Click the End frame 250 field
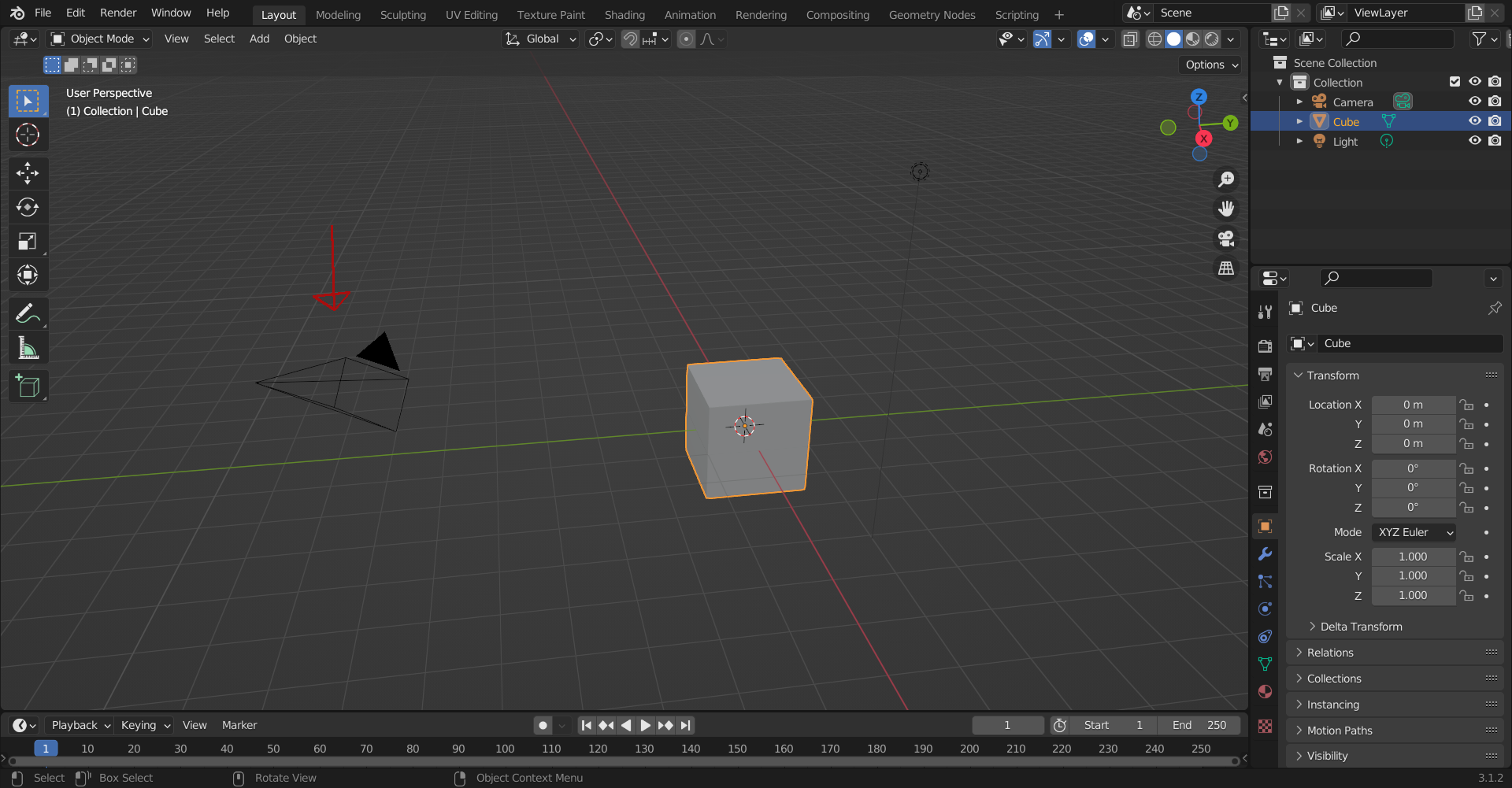This screenshot has width=1512, height=788. click(1199, 725)
